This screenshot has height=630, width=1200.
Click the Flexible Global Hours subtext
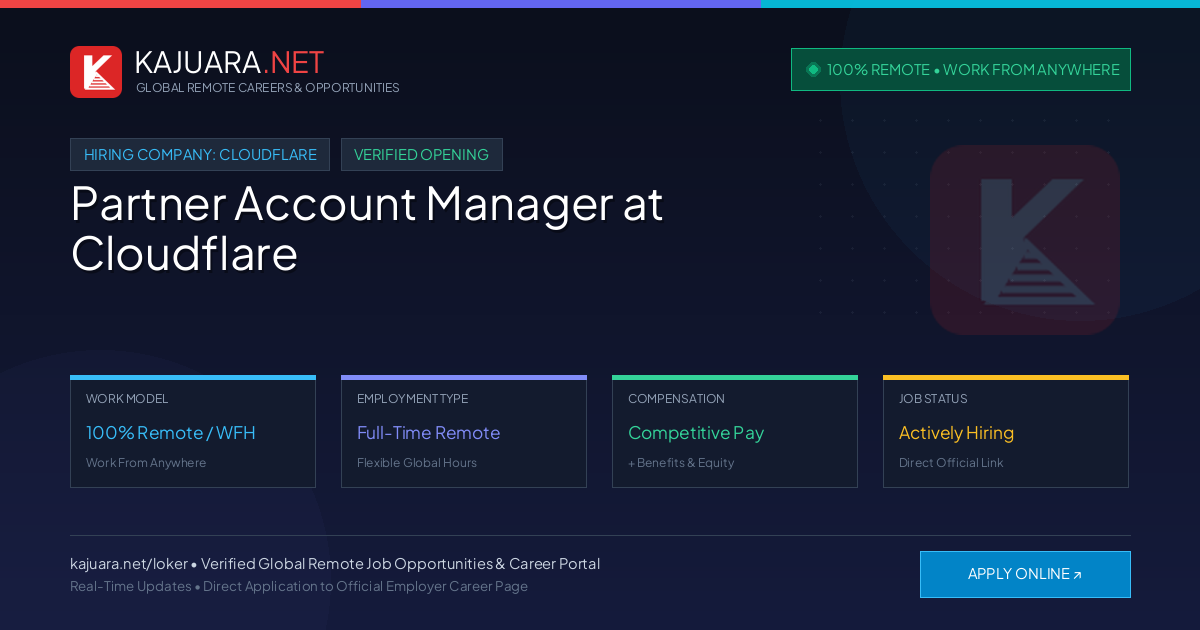tap(417, 463)
